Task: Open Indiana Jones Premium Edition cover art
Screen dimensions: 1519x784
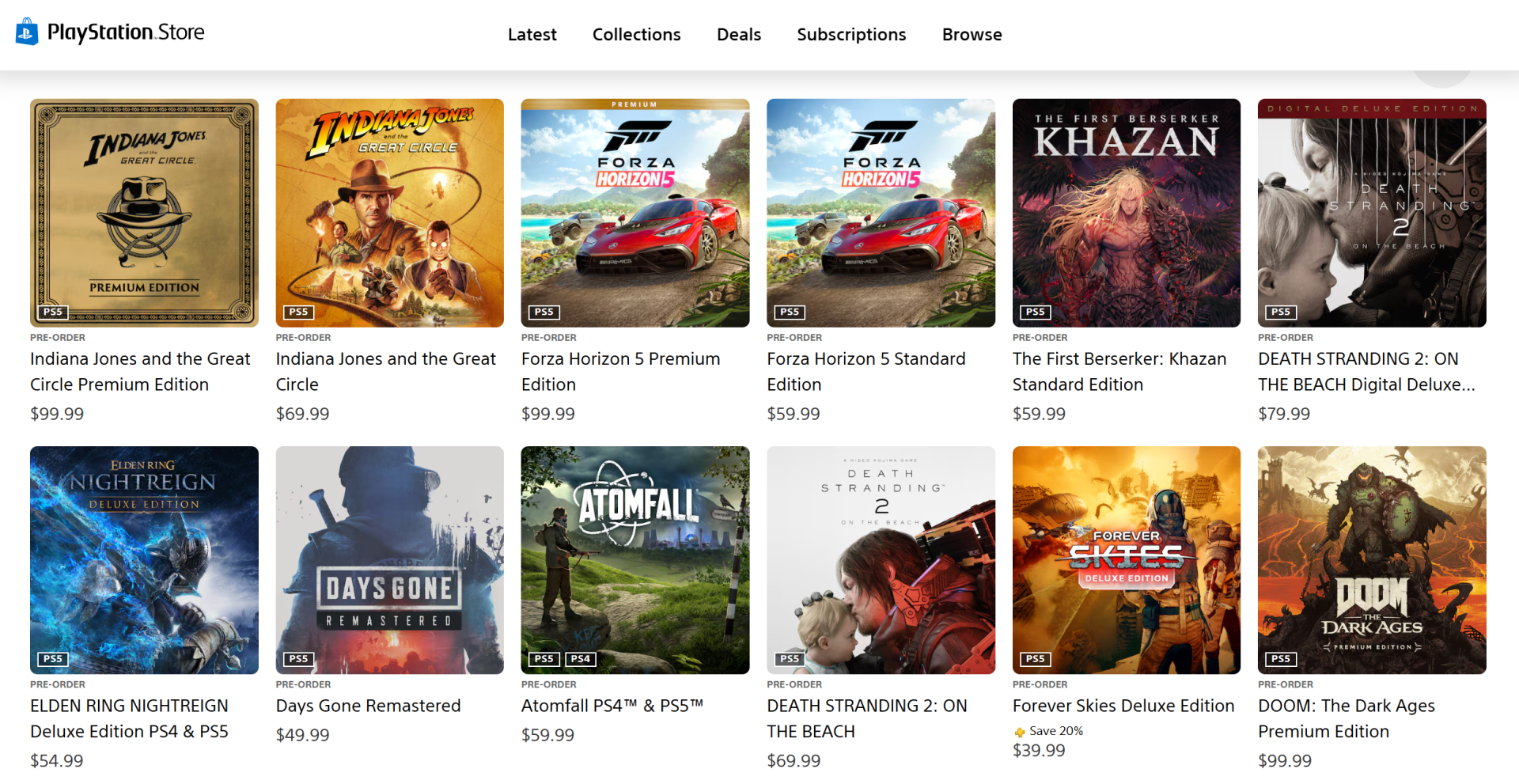Action: (x=144, y=213)
